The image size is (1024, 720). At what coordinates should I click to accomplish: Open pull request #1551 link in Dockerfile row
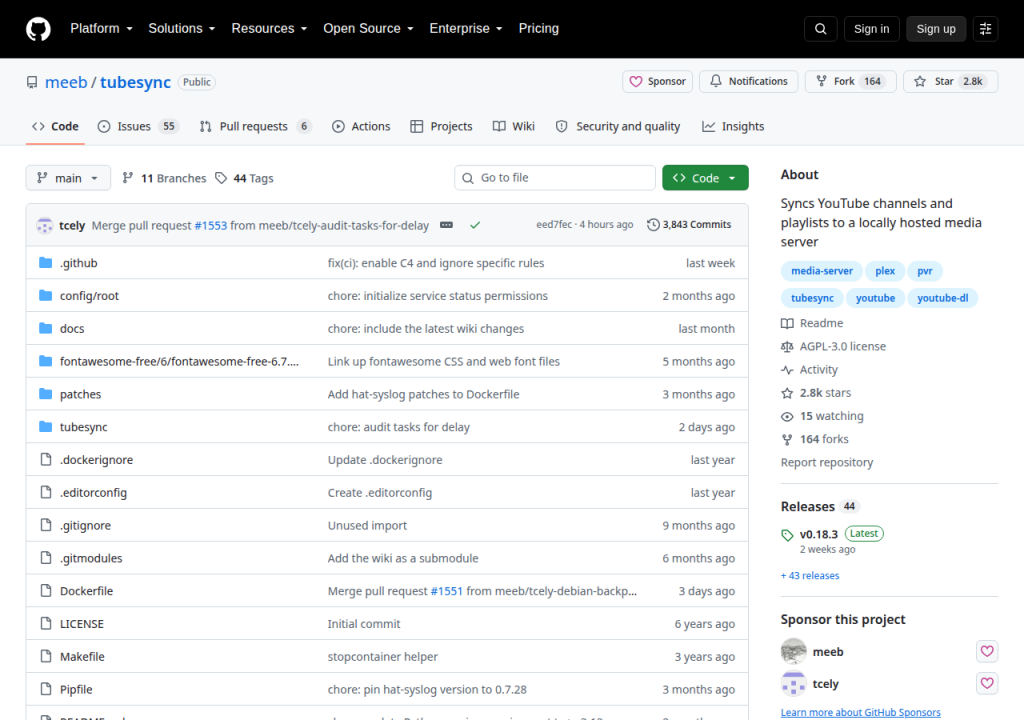tap(447, 591)
